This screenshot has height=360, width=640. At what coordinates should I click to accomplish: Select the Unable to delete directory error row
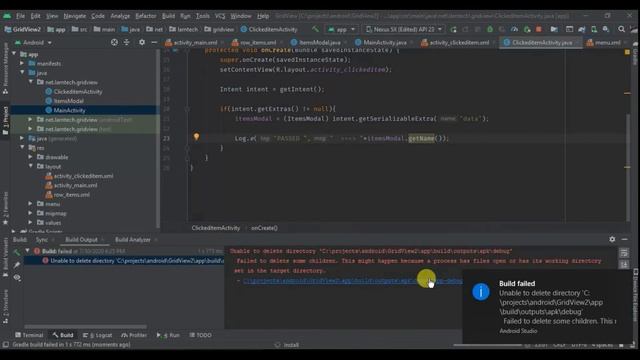[124, 260]
